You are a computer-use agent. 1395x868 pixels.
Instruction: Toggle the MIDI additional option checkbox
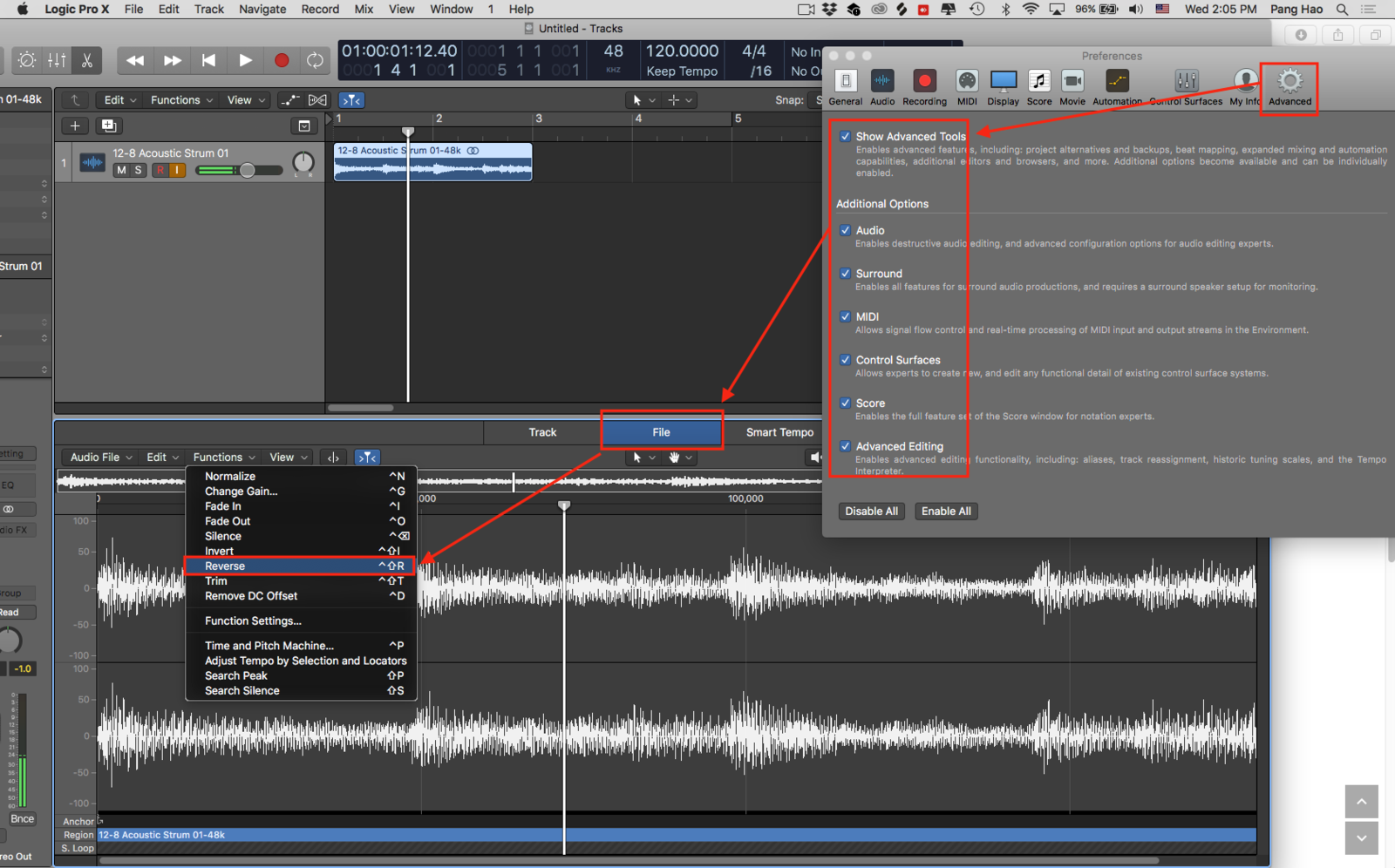point(845,317)
